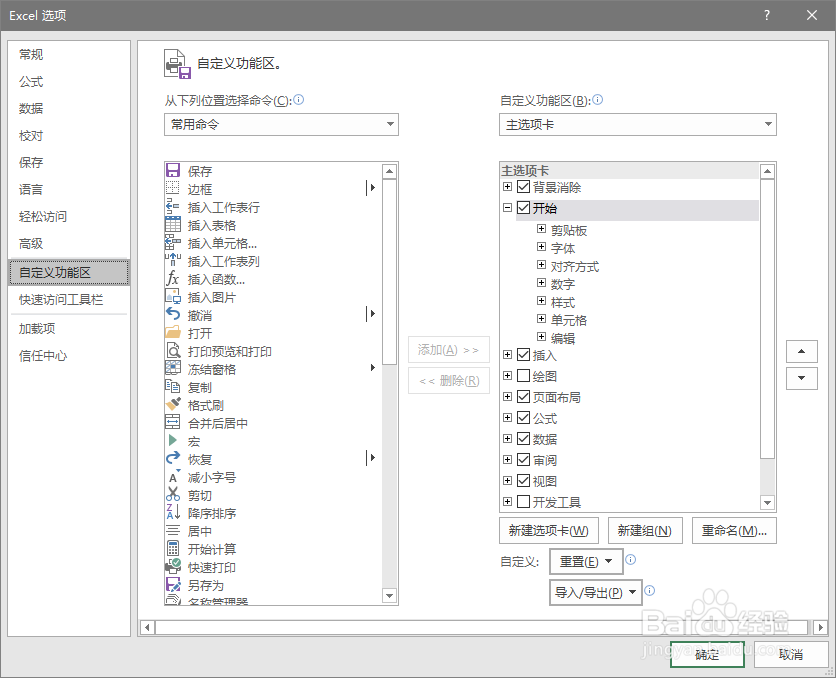Click the 快速打印 icon
This screenshot has width=836, height=678.
pyautogui.click(x=173, y=567)
